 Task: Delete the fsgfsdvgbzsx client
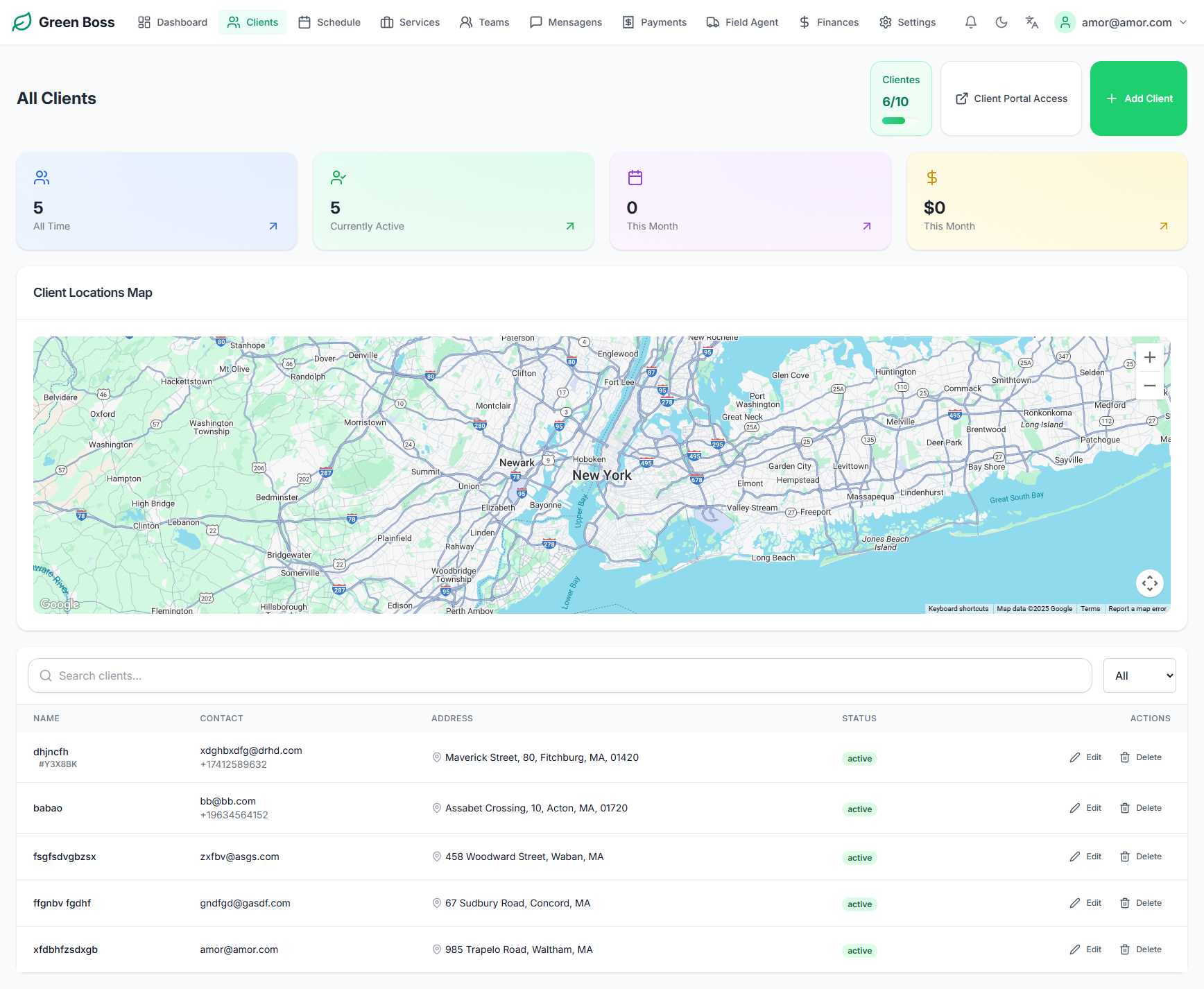click(x=1141, y=857)
